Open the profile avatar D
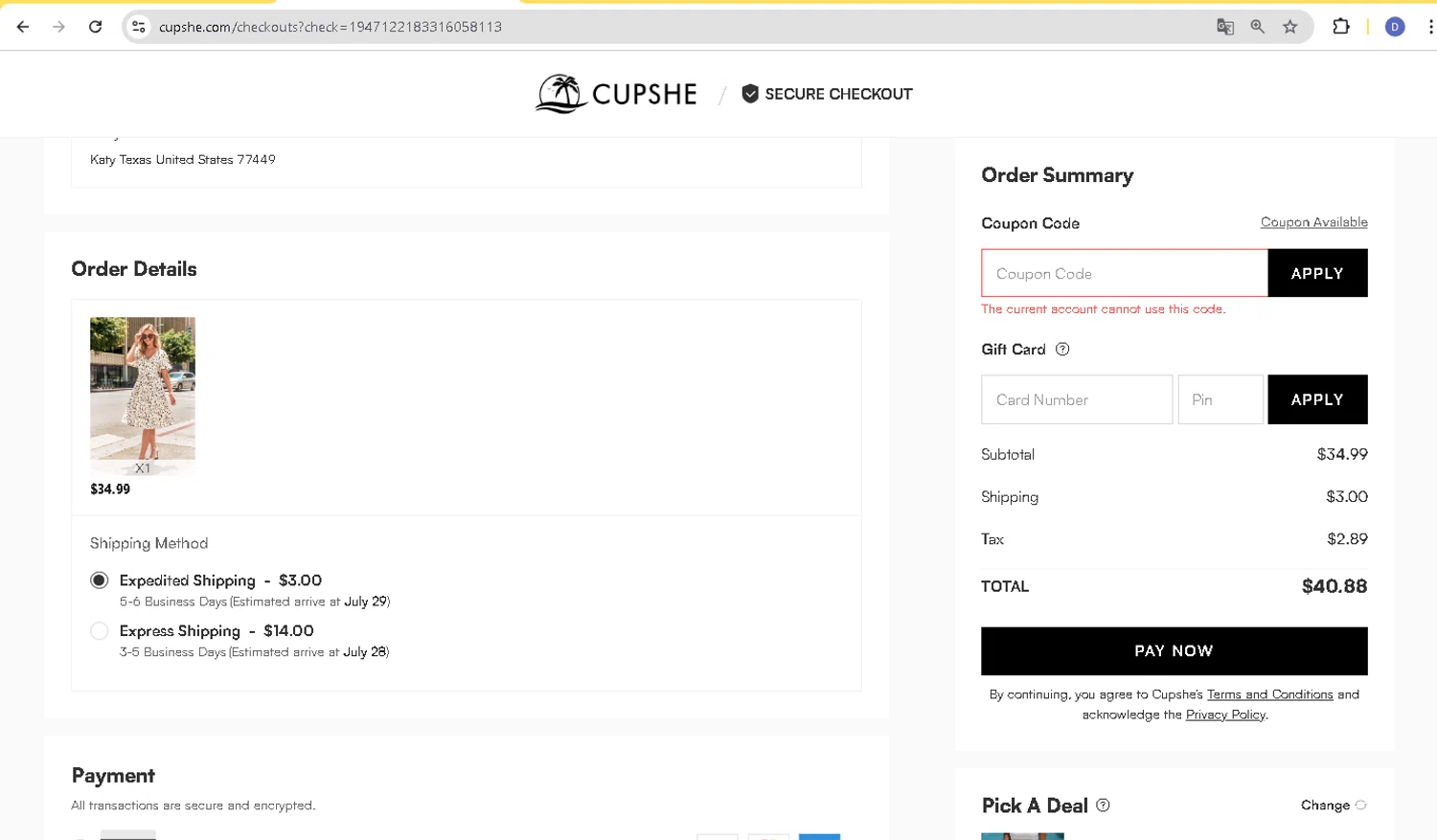1437x840 pixels. tap(1395, 27)
